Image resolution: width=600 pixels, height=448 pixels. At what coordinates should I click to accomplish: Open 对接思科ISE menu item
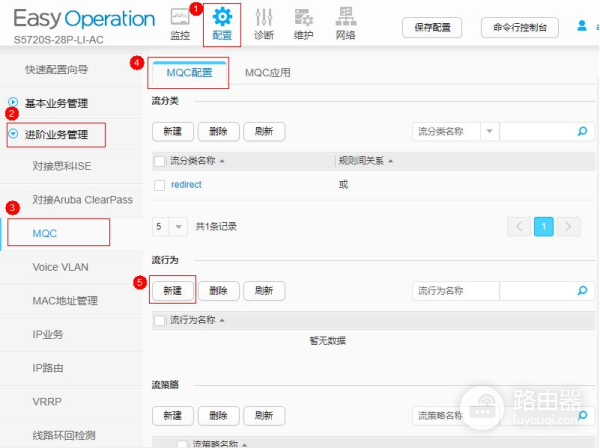[x=62, y=166]
